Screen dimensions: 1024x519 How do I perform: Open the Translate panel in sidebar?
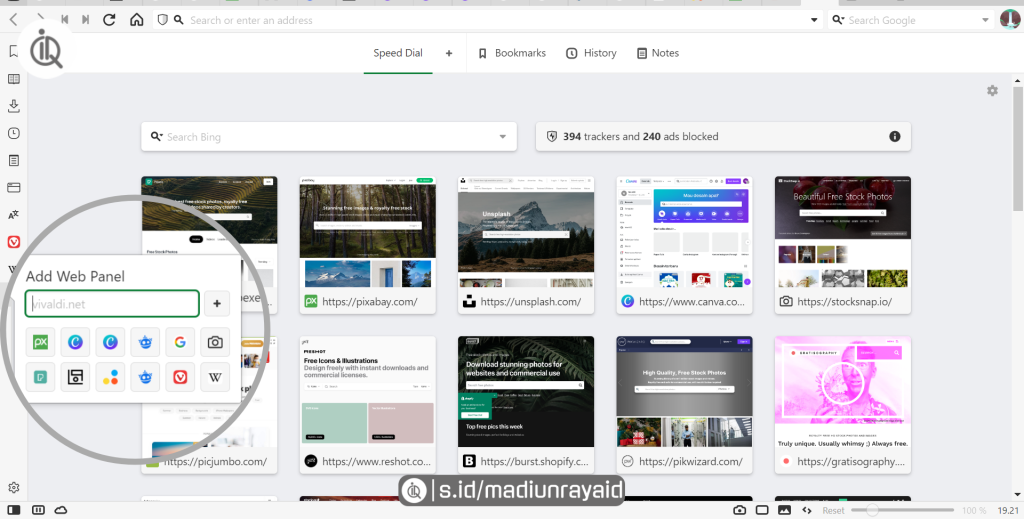coord(14,214)
